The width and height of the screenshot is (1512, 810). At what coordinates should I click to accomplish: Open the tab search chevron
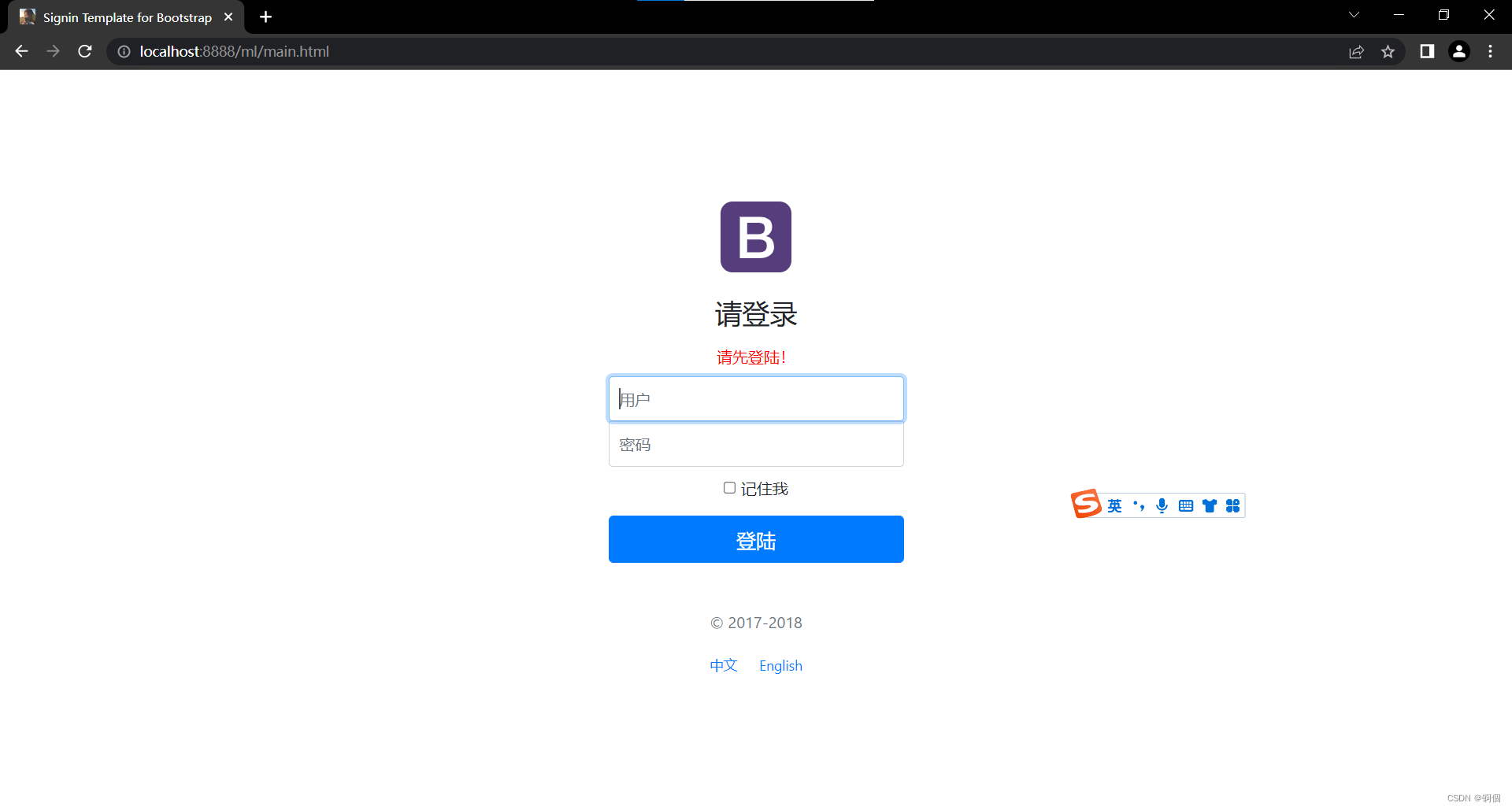pos(1354,15)
